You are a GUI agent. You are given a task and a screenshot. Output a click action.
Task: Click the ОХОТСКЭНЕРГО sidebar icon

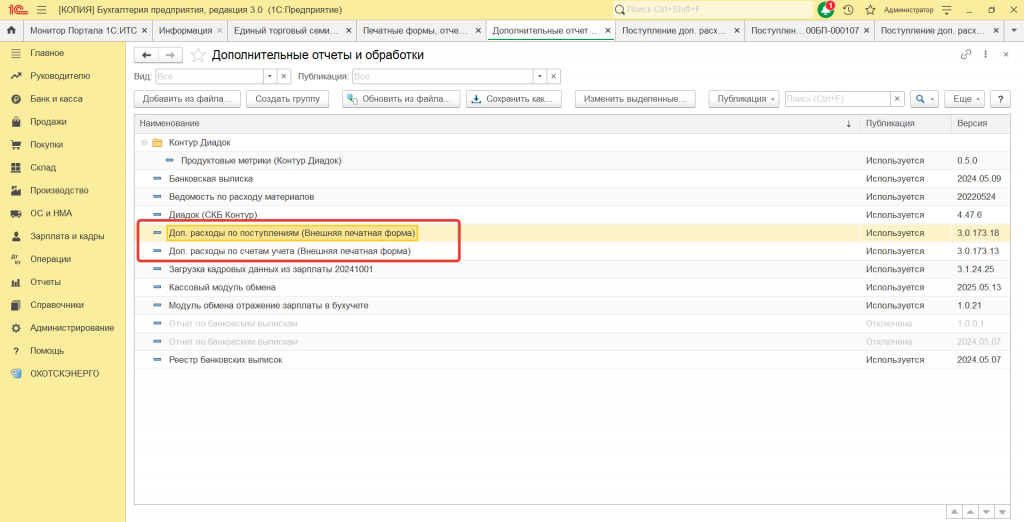16,374
